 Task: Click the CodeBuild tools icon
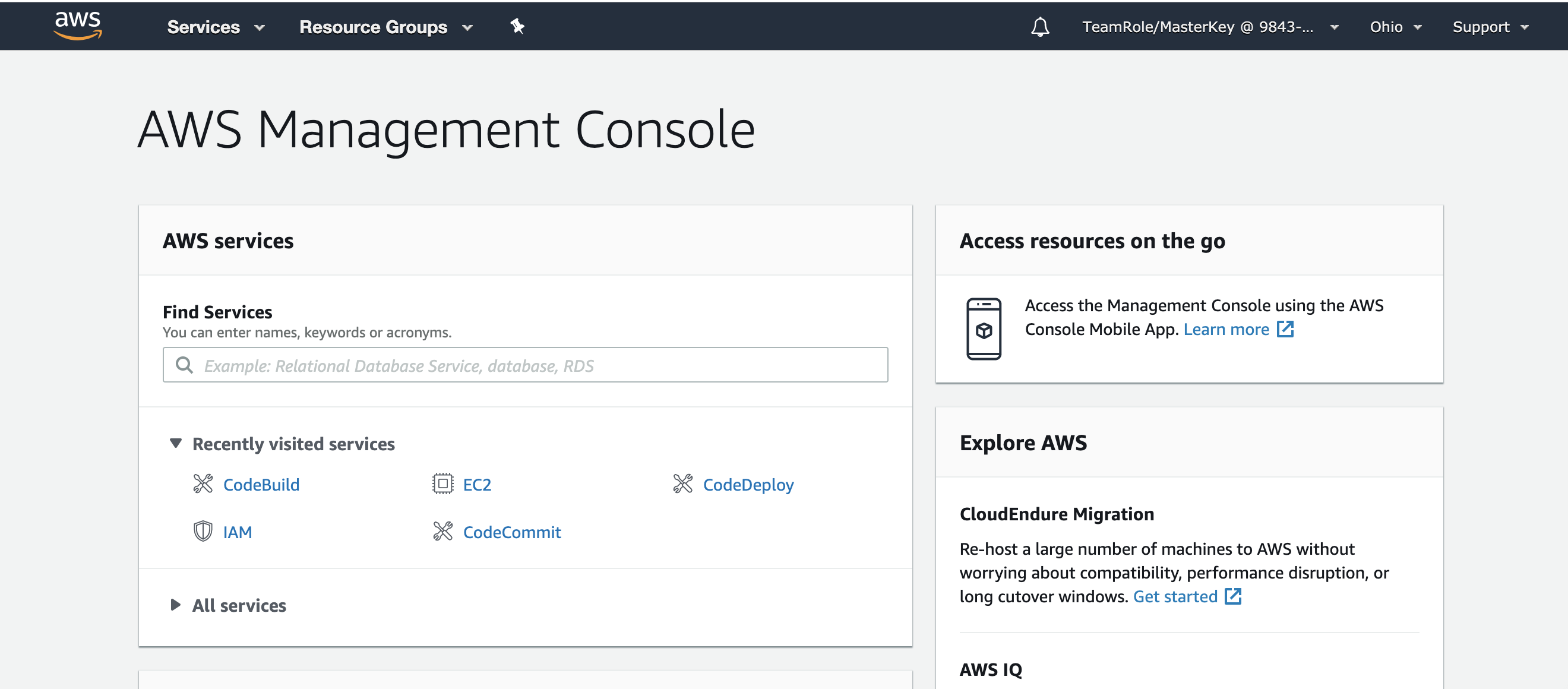point(203,484)
